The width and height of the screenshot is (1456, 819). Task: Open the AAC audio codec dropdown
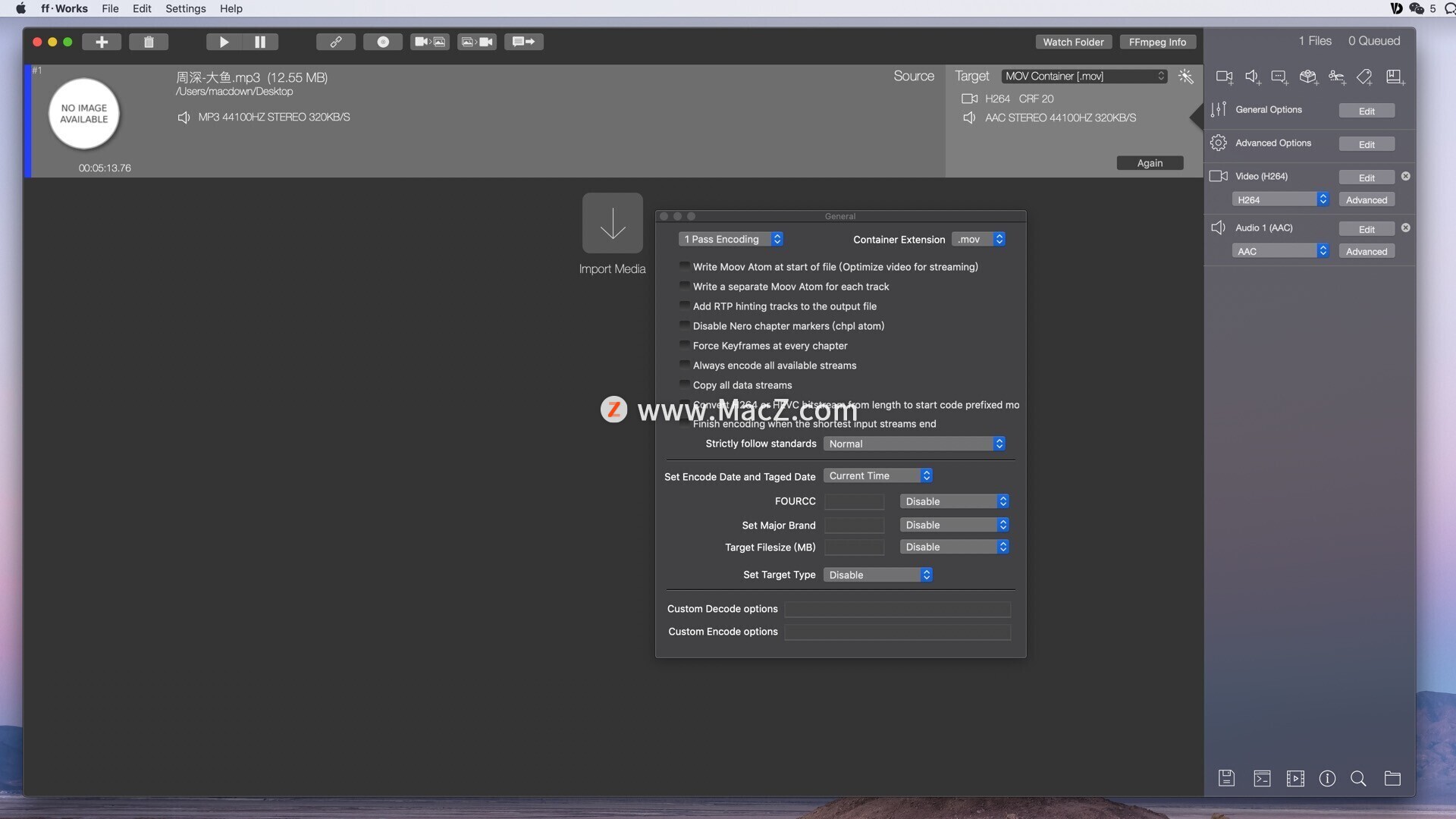[x=1281, y=251]
